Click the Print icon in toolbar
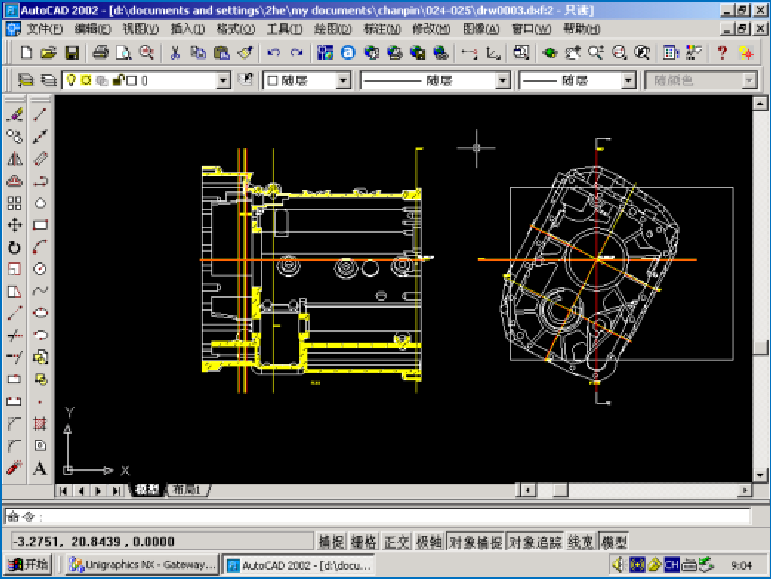Image resolution: width=771 pixels, height=579 pixels. click(x=101, y=53)
